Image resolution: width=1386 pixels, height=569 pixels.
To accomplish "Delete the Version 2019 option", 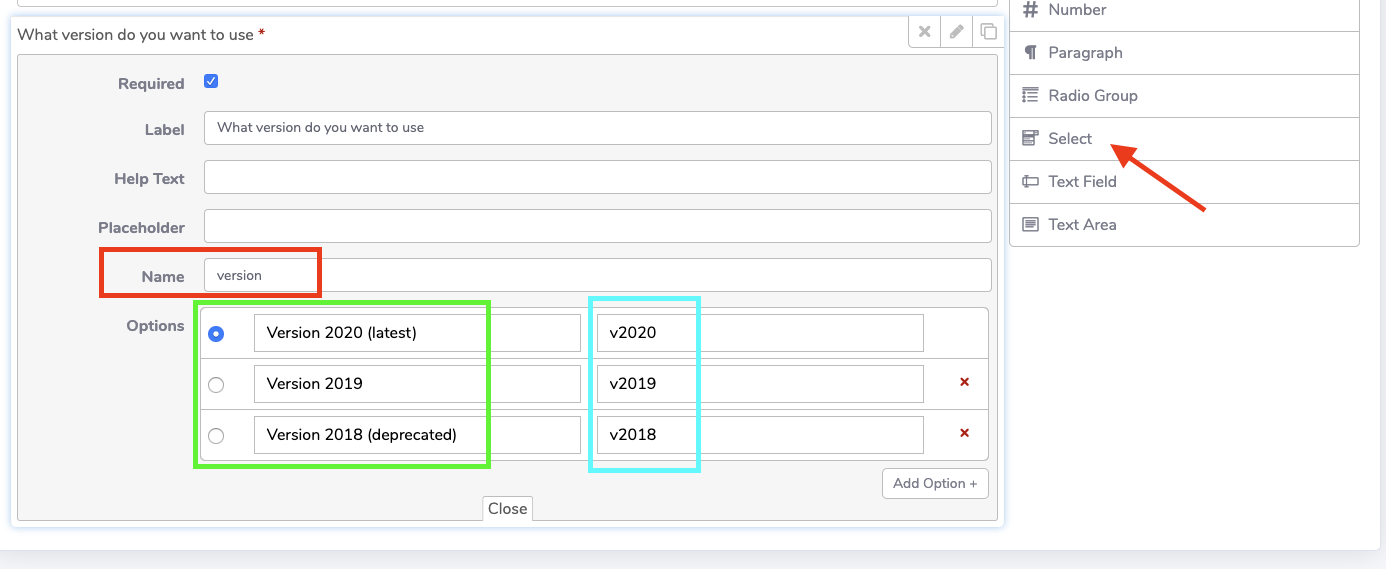I will (x=964, y=382).
